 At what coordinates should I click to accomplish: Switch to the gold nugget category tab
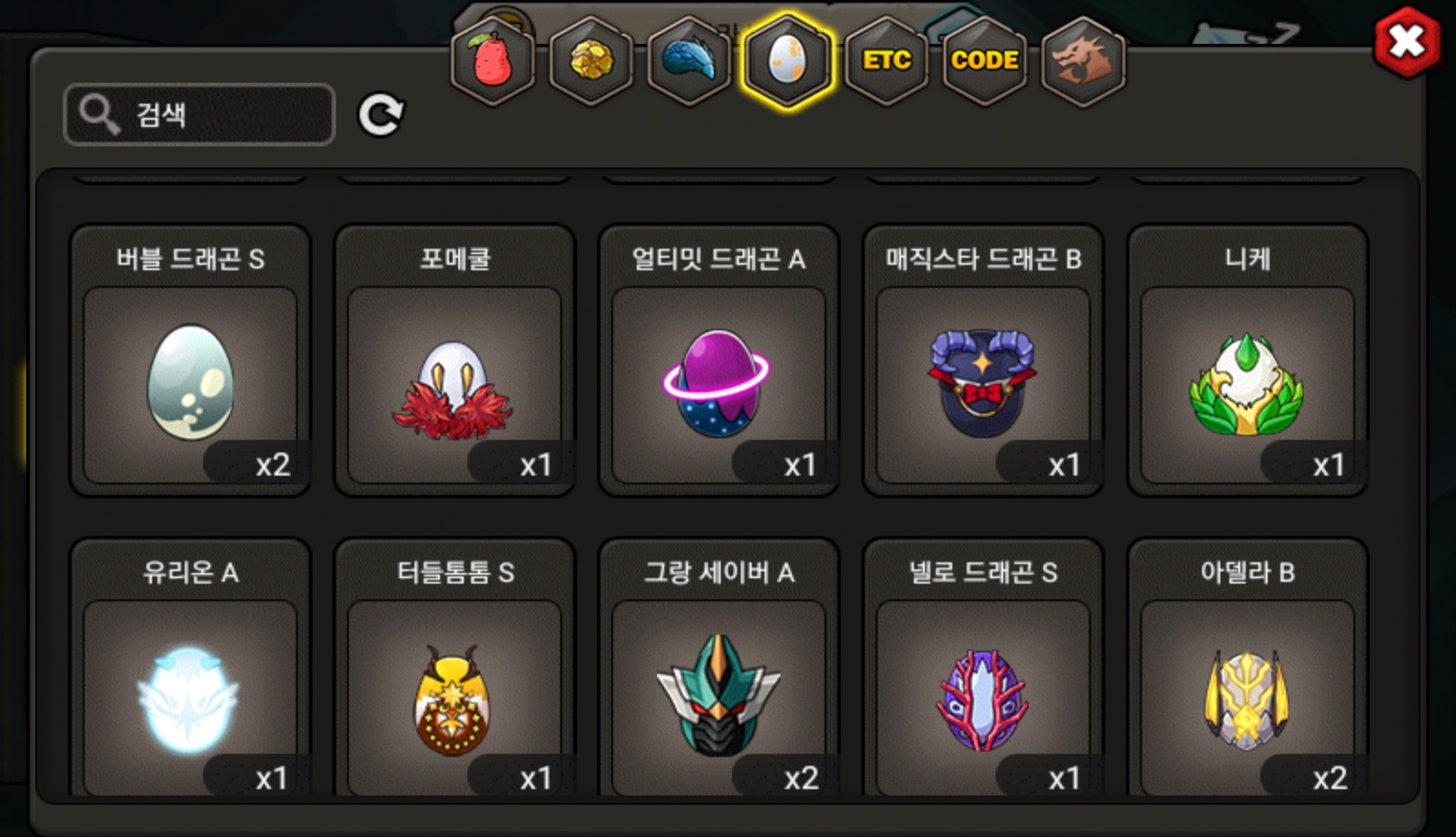591,61
